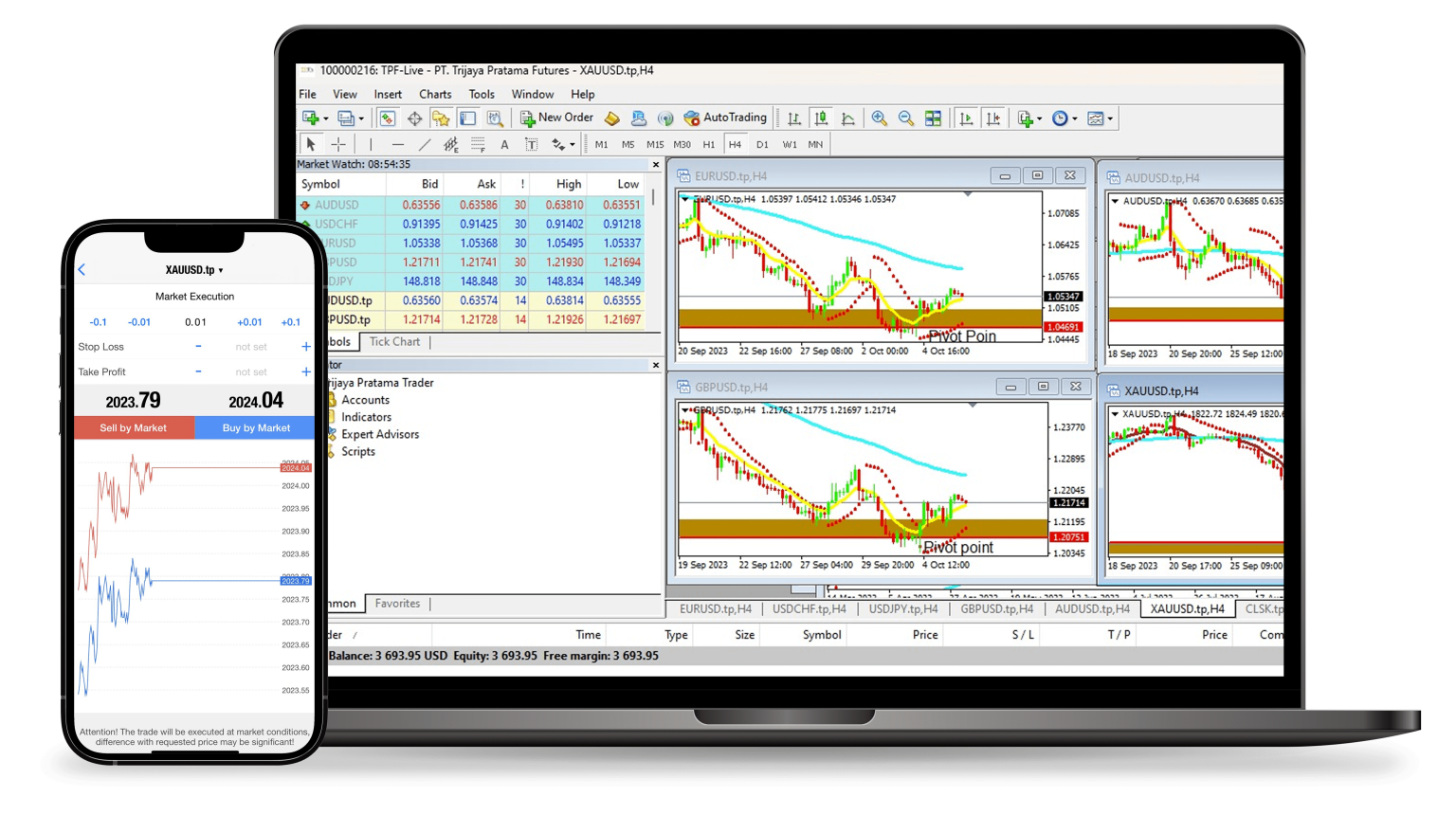Screen dimensions: 1456x833
Task: Activate the Zoom In tool
Action: (x=878, y=118)
